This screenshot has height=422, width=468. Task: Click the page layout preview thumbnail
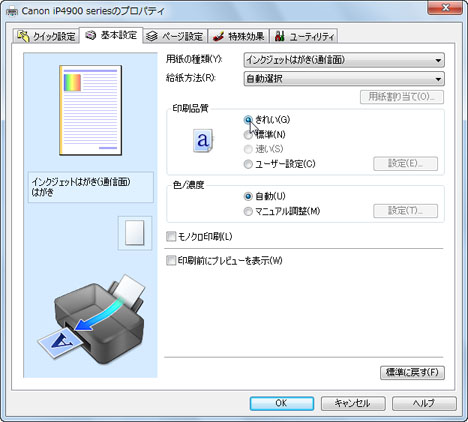click(x=91, y=110)
